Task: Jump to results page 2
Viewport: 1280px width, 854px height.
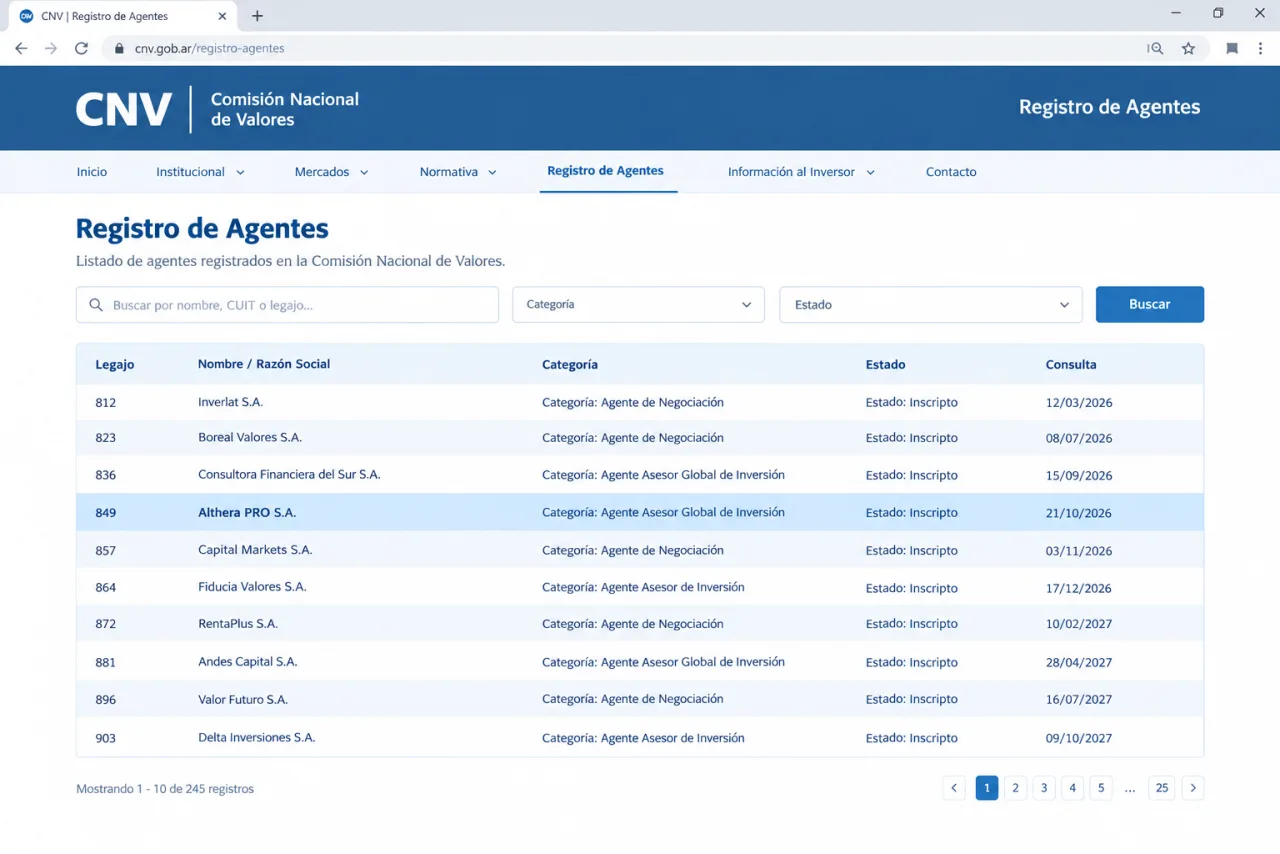Action: click(1015, 788)
